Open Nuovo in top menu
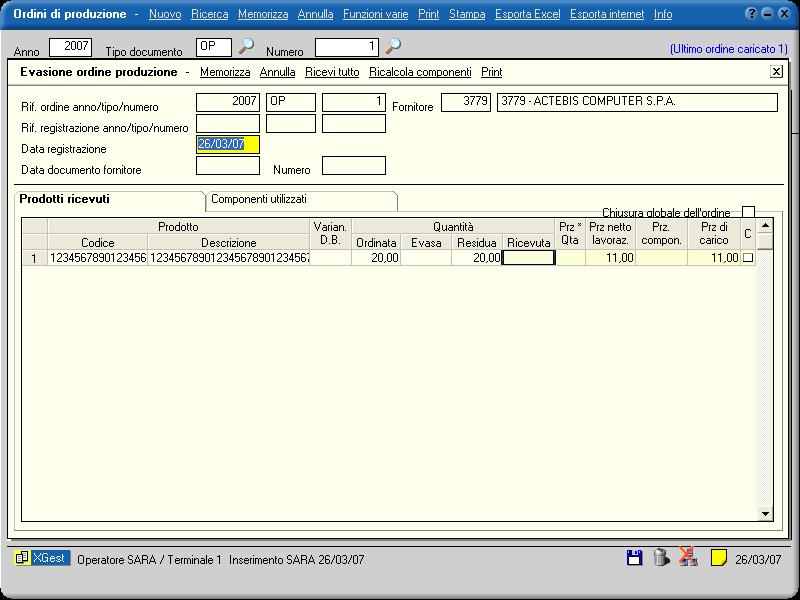Viewport: 800px width, 600px height. click(165, 14)
